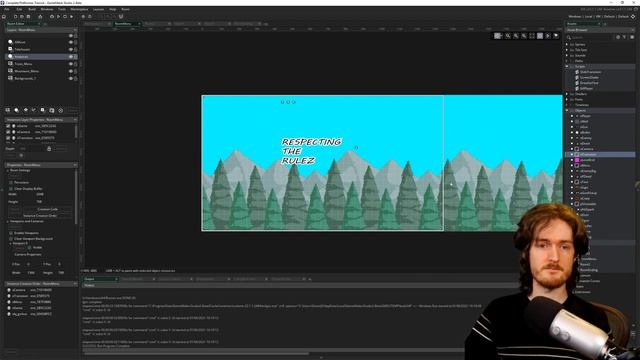The width and height of the screenshot is (640, 360).
Task: Expand the Sounds folder
Action: tap(567, 55)
